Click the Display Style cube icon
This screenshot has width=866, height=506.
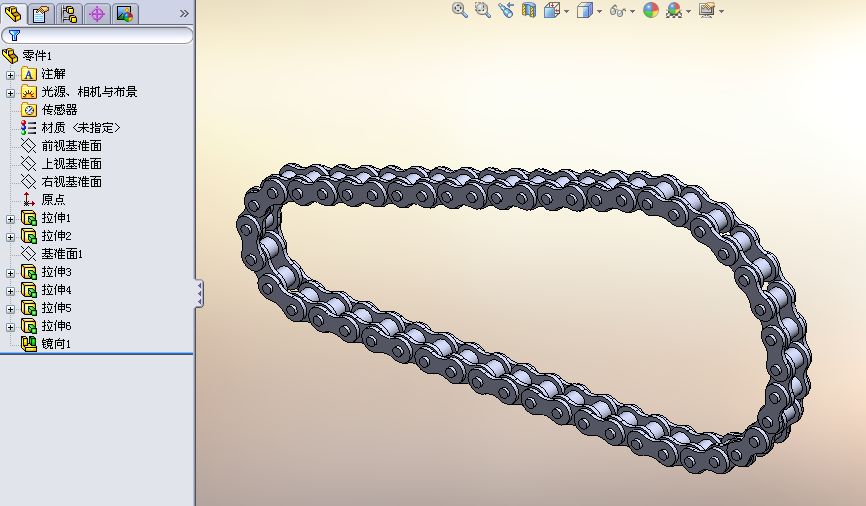[x=584, y=10]
